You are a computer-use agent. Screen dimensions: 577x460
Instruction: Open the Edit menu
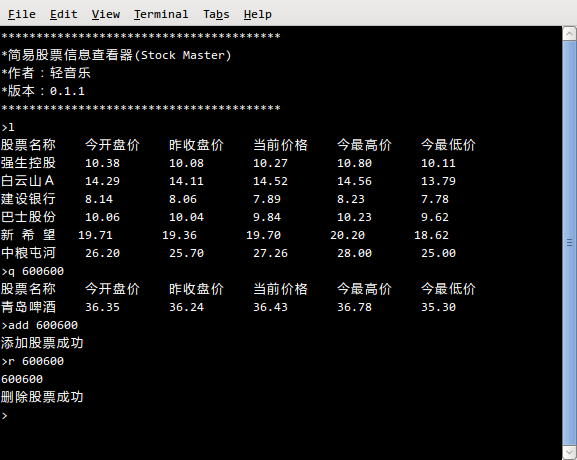[64, 14]
